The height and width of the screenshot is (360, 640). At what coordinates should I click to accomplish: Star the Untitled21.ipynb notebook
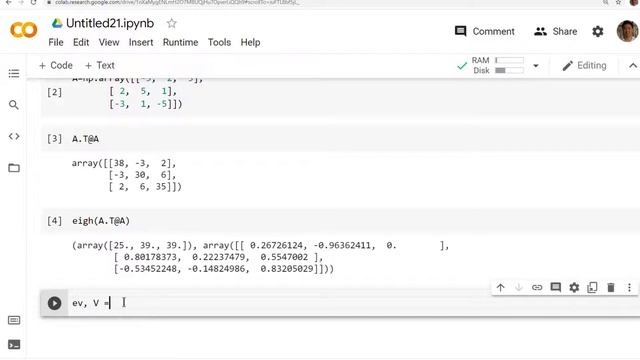point(171,23)
